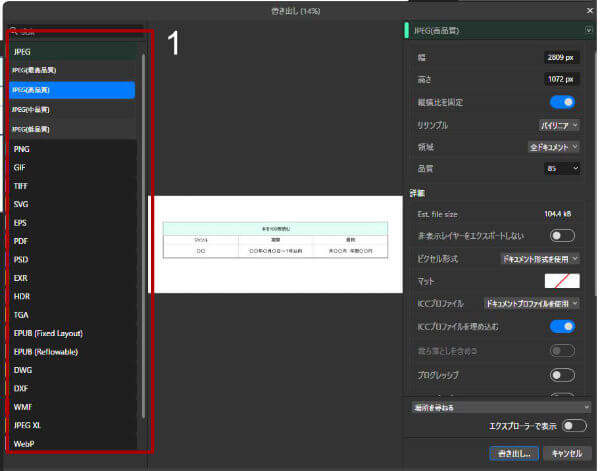Toggle 縦横比を固定 aspect ratio lock
Screen dimensions: 600x471
[x=562, y=102]
